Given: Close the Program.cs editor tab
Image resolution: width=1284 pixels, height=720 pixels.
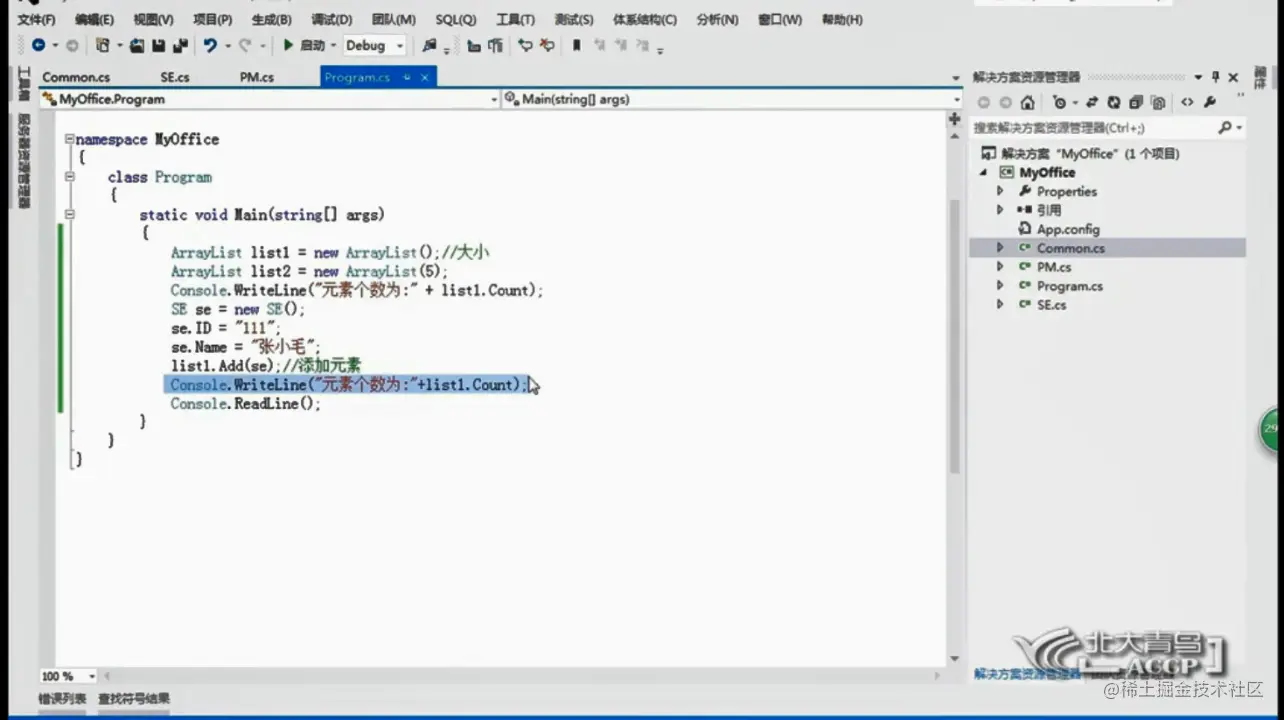Looking at the screenshot, I should tap(425, 77).
